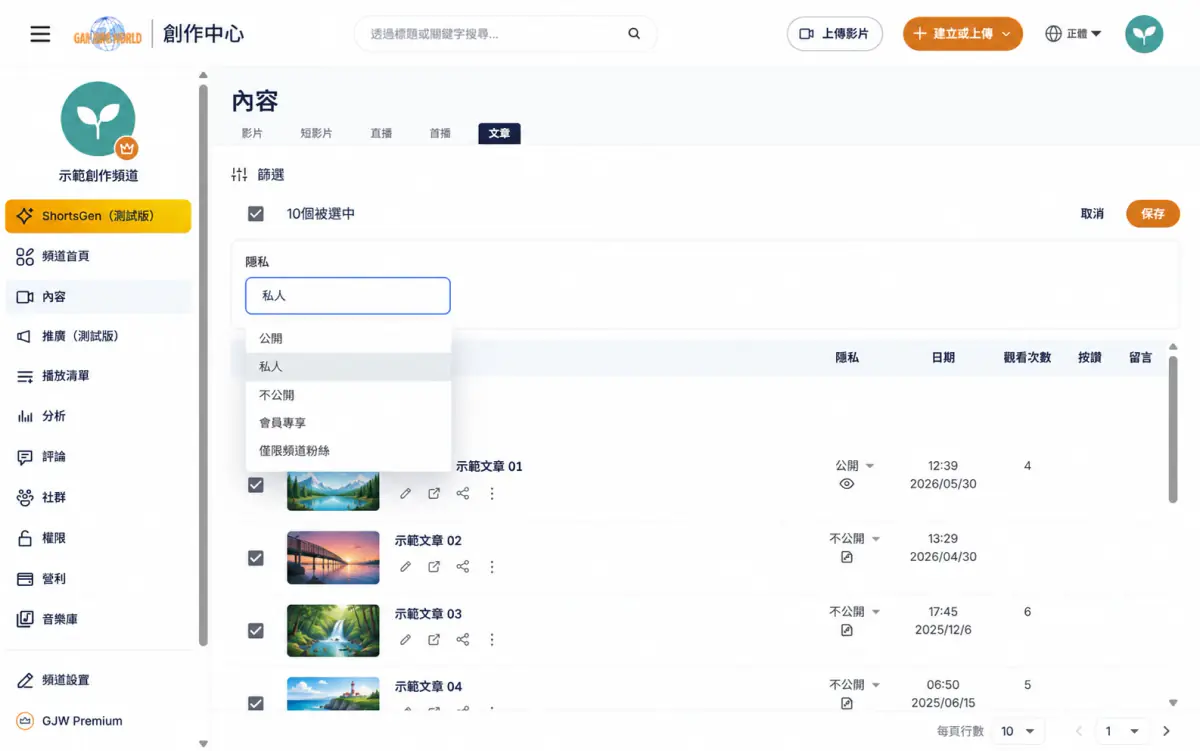Open 示範文章 03 in new window

(434, 640)
